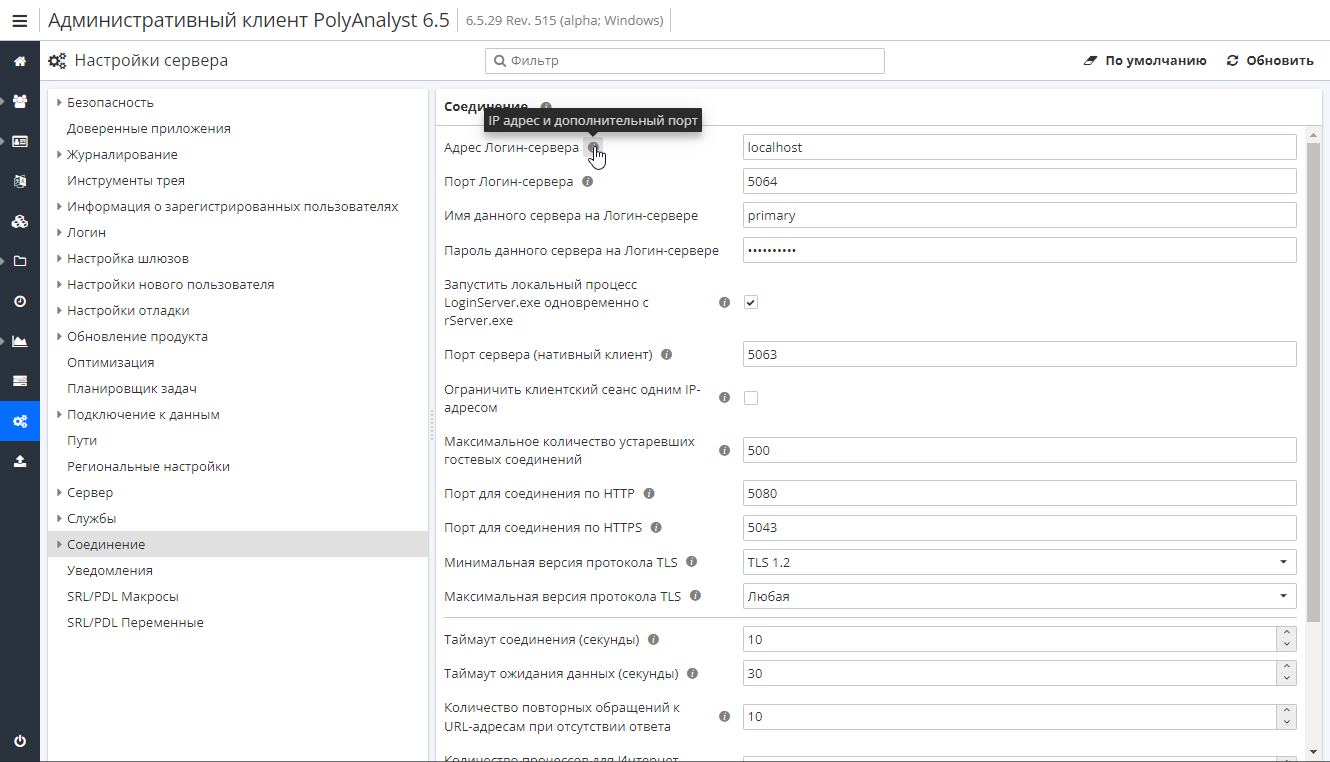The width and height of the screenshot is (1330, 762).
Task: Click info icon for Запустить локальный процесс LoginServer.exe
Action: click(x=725, y=302)
